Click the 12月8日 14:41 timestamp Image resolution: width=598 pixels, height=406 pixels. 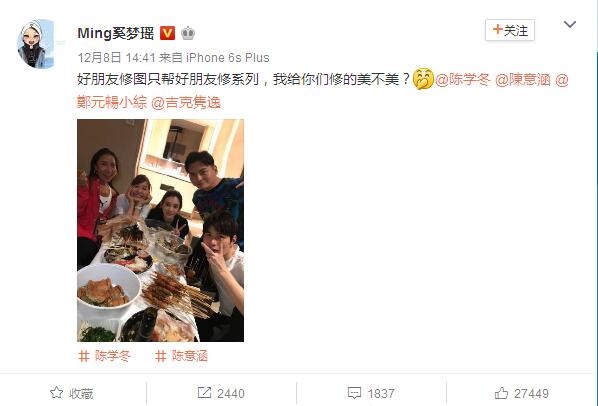coord(116,58)
